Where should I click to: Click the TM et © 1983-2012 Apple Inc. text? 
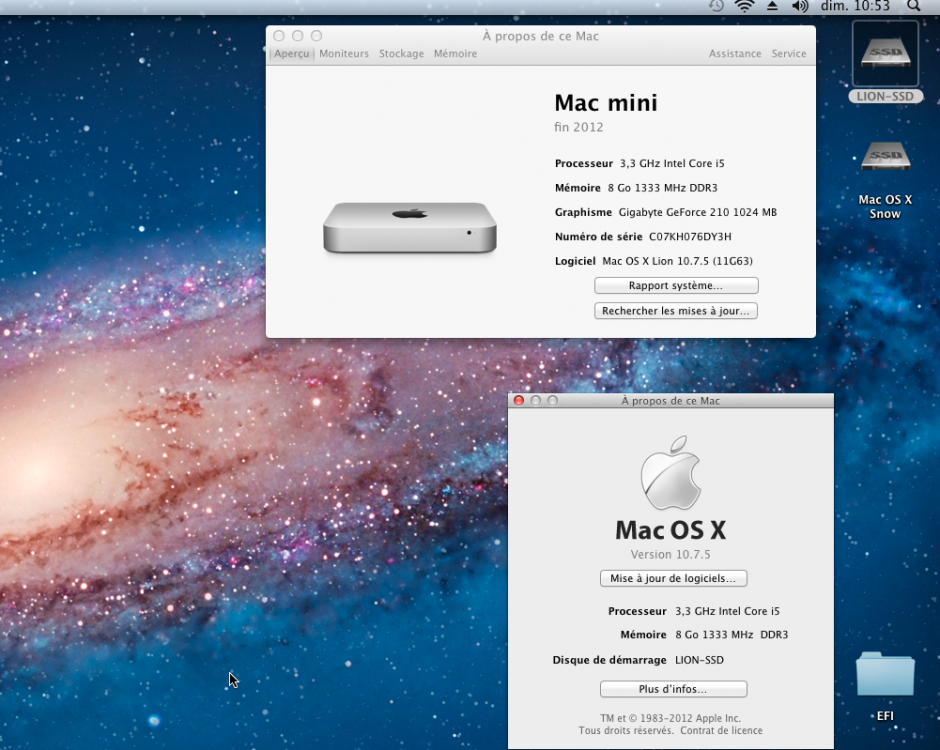point(670,718)
